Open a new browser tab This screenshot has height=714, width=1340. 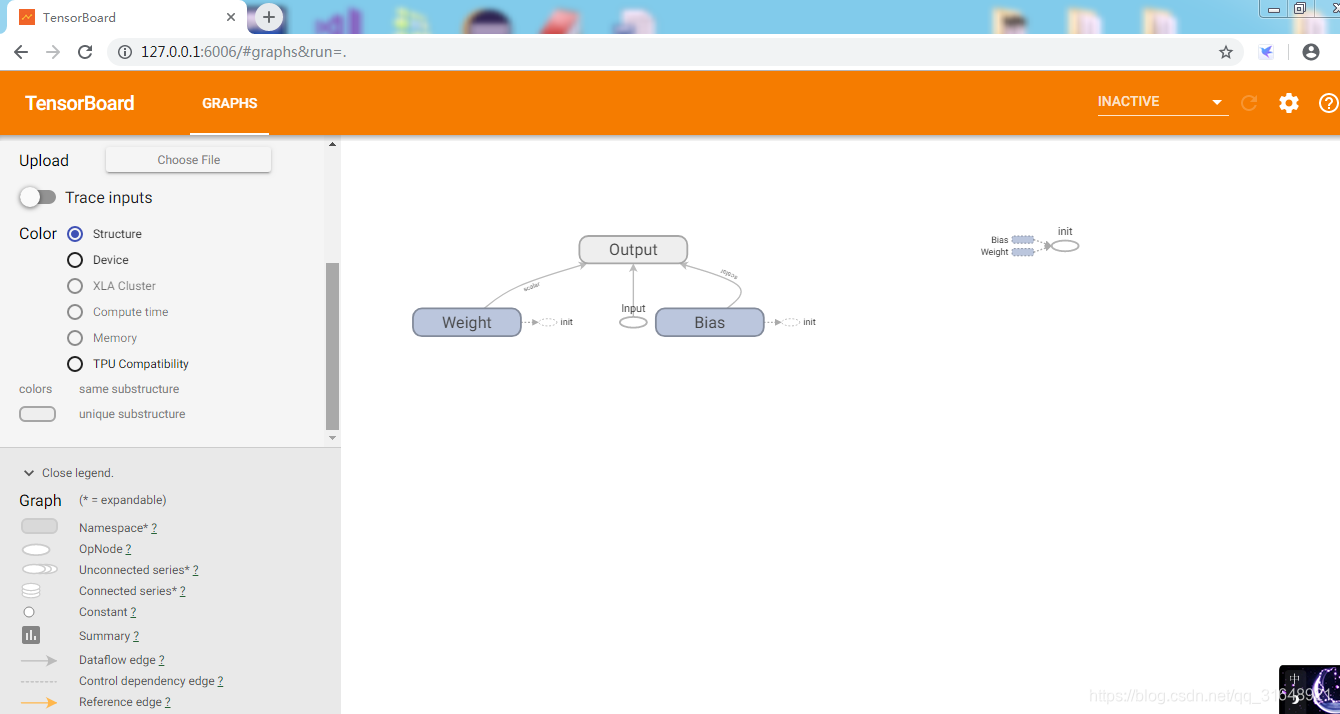pyautogui.click(x=269, y=17)
